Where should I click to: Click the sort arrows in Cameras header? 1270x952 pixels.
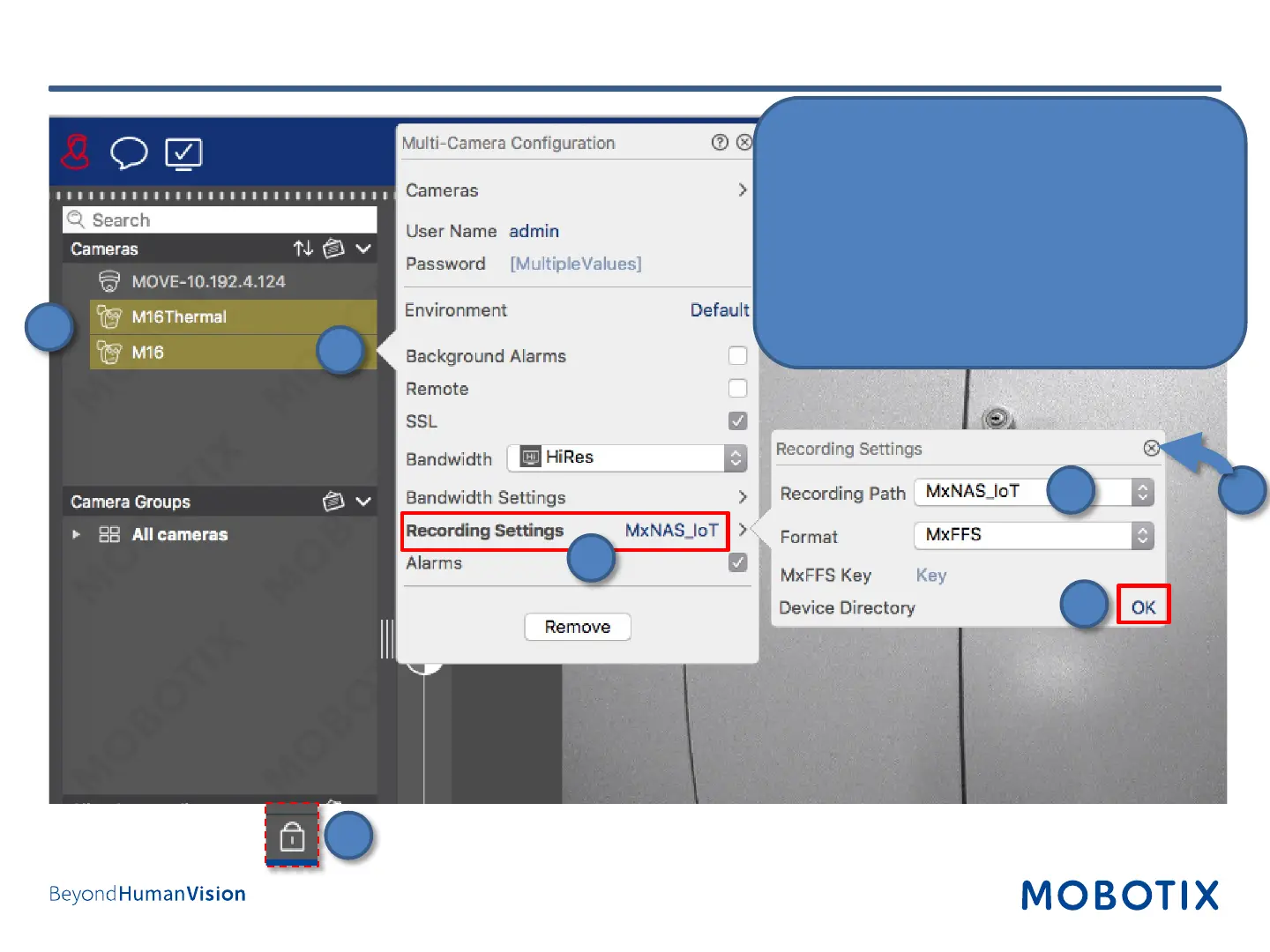[x=303, y=249]
